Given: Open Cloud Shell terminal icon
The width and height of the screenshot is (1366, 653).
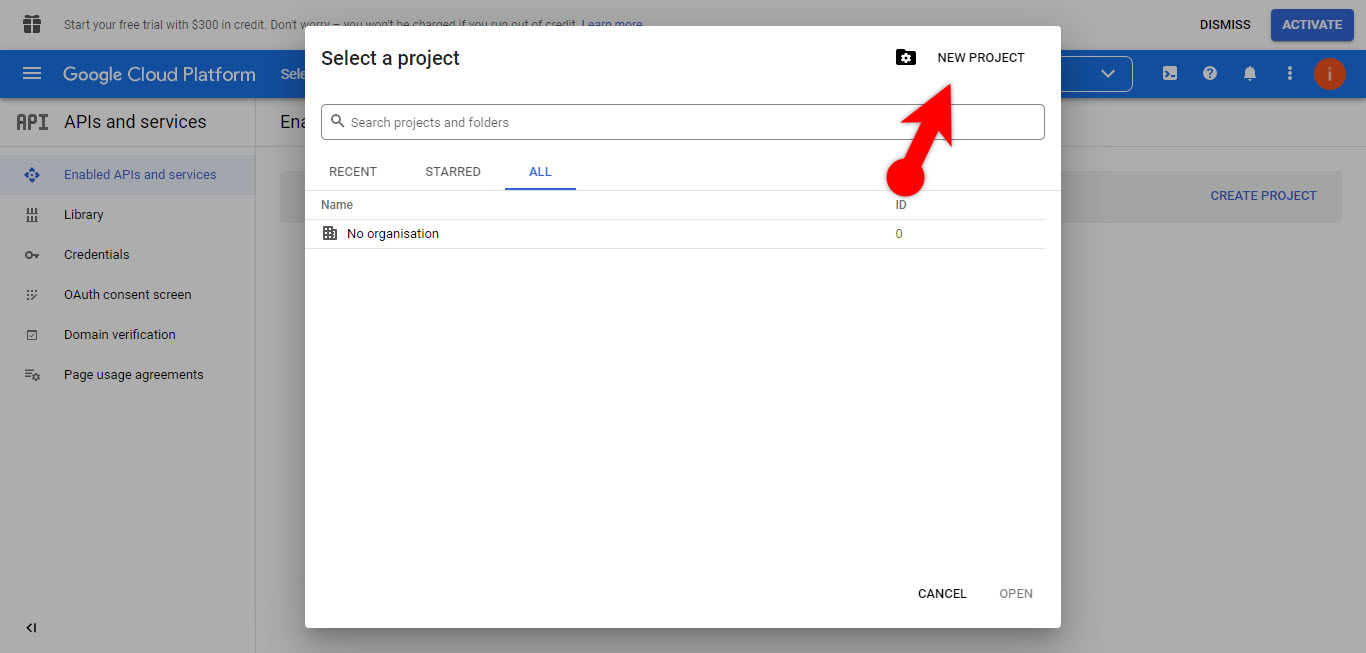Looking at the screenshot, I should click(1169, 73).
